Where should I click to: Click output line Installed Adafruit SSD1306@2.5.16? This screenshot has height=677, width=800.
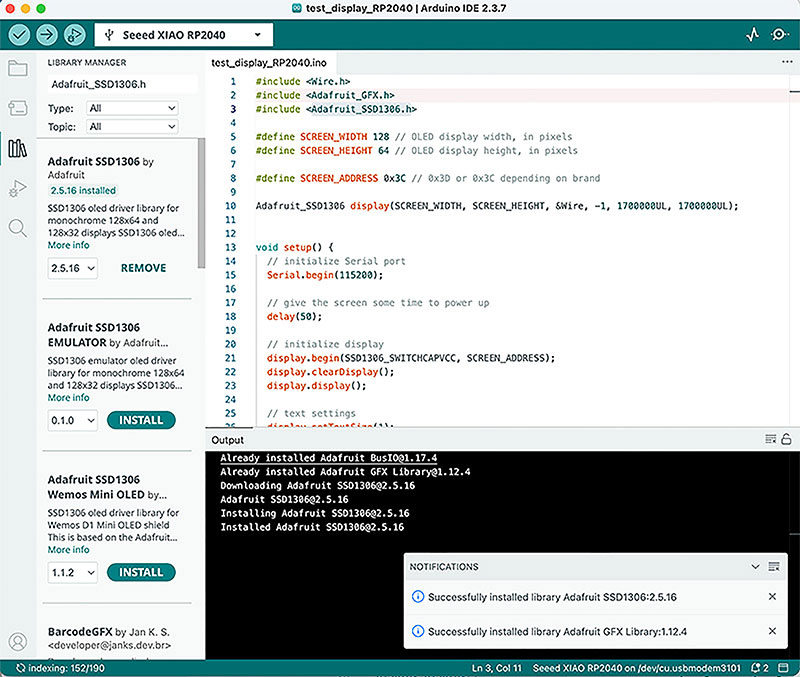(312, 527)
